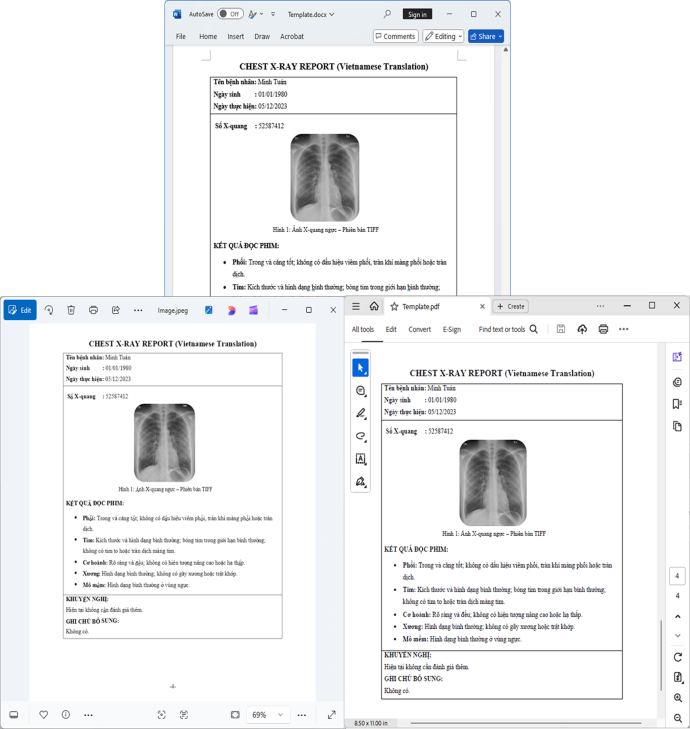Click Acrobat's rotate page icon
The height and width of the screenshot is (729, 690).
678,657
